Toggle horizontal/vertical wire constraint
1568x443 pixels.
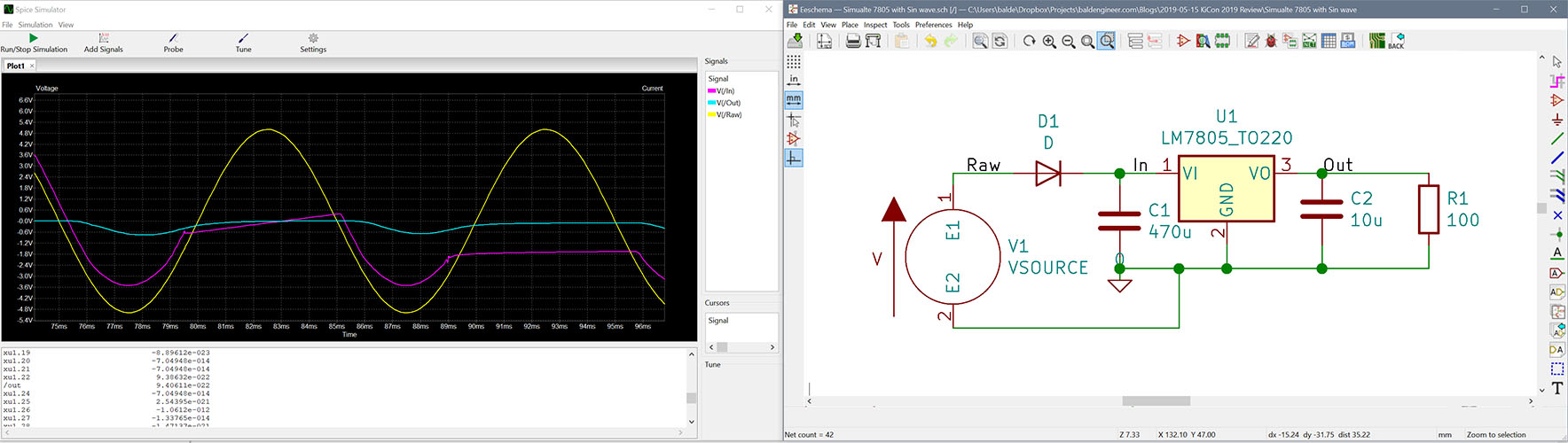[x=794, y=158]
